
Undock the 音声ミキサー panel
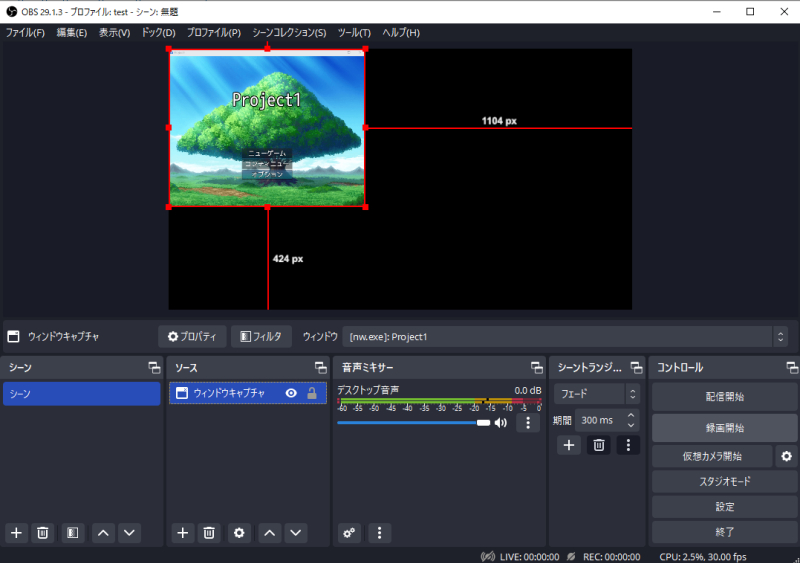tap(536, 368)
